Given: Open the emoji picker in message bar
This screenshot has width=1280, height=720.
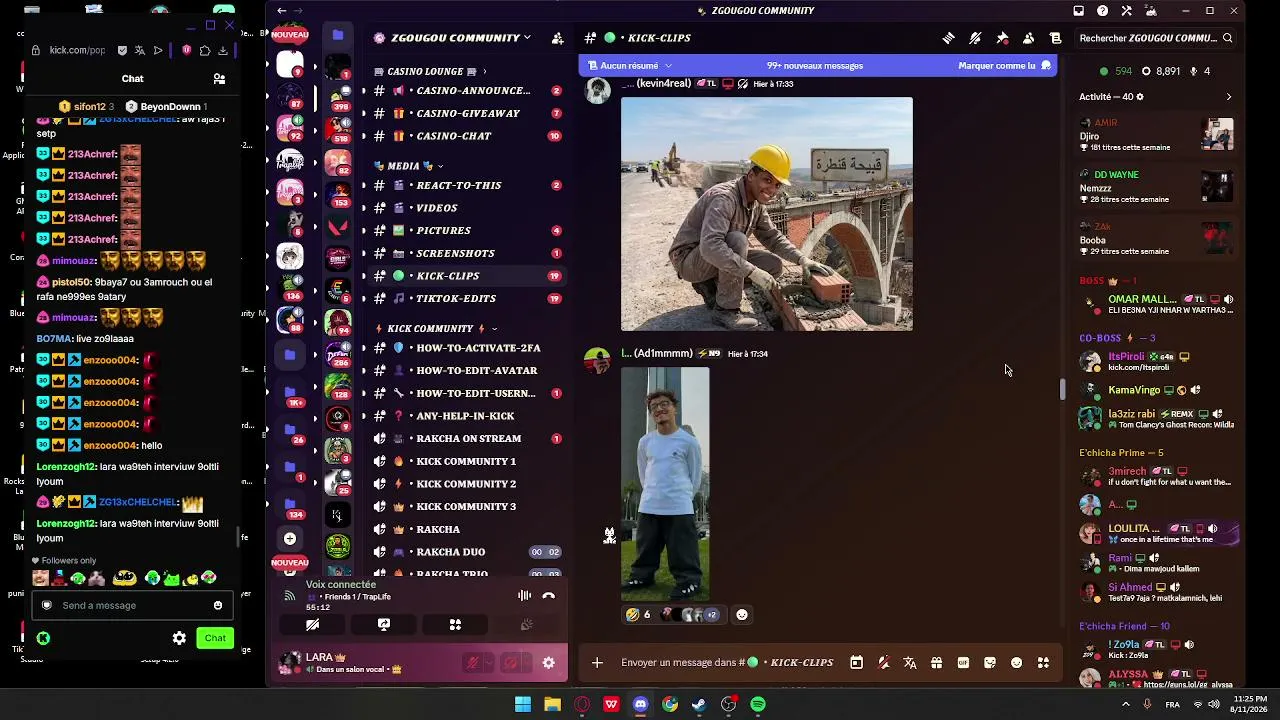Looking at the screenshot, I should [1016, 662].
